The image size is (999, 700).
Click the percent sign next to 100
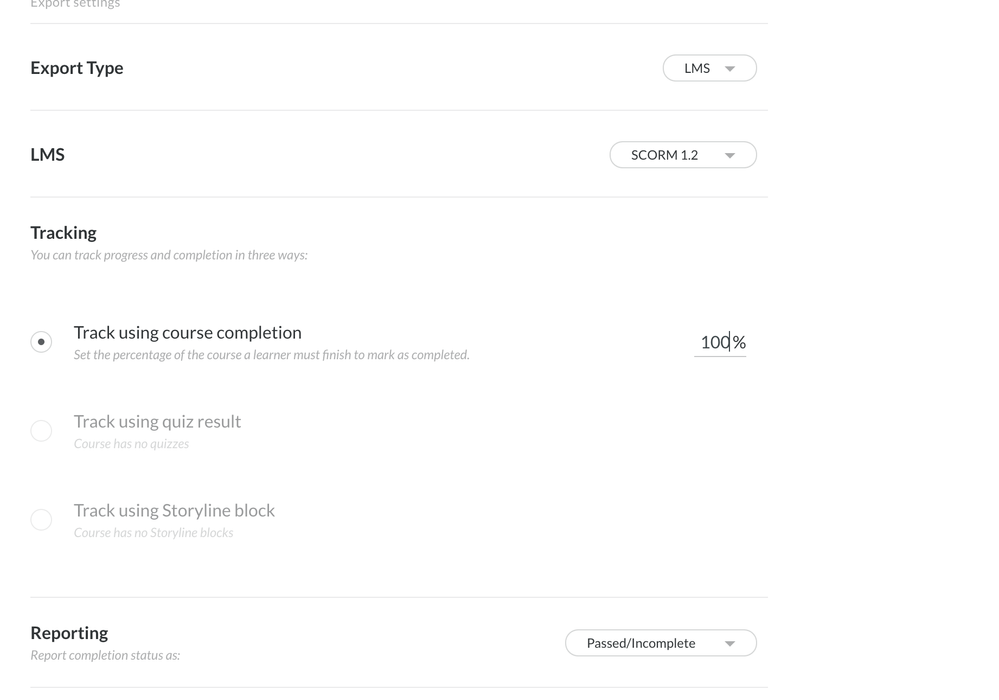[x=739, y=343]
